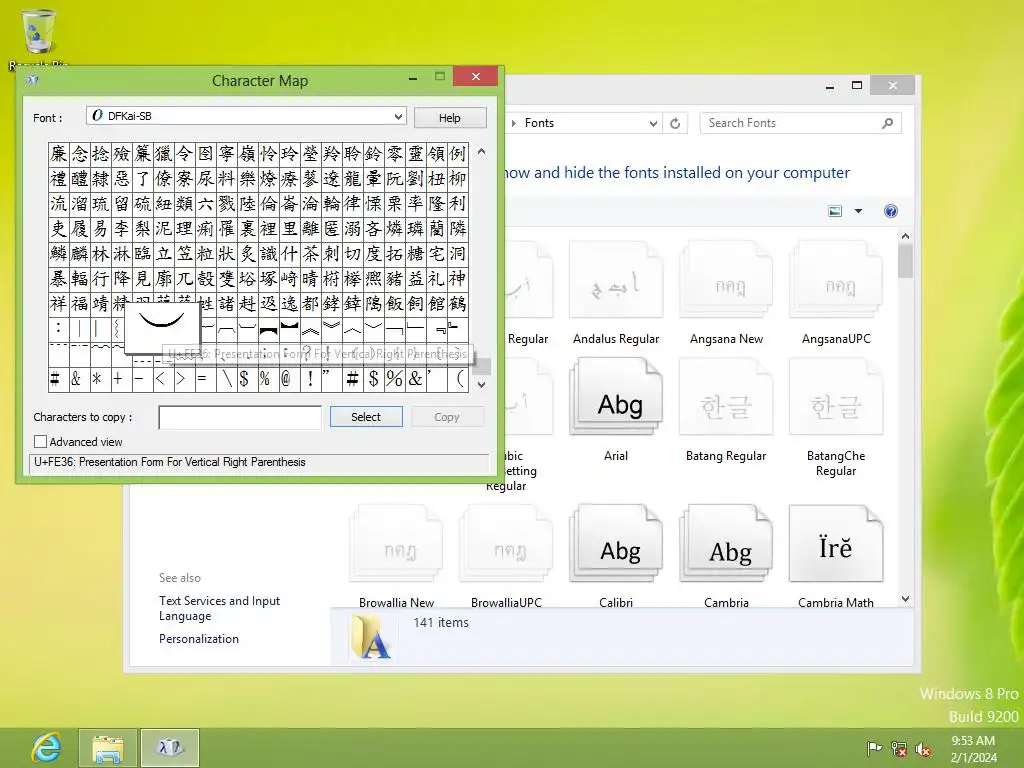Screen dimensions: 1024x768
Task: Select the 了 character cell
Action: [142, 178]
